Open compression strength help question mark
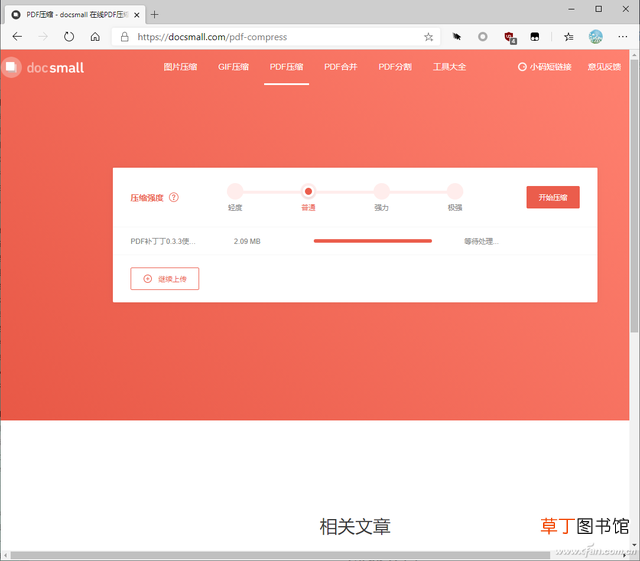Screen dimensions: 640x561 tap(174, 197)
